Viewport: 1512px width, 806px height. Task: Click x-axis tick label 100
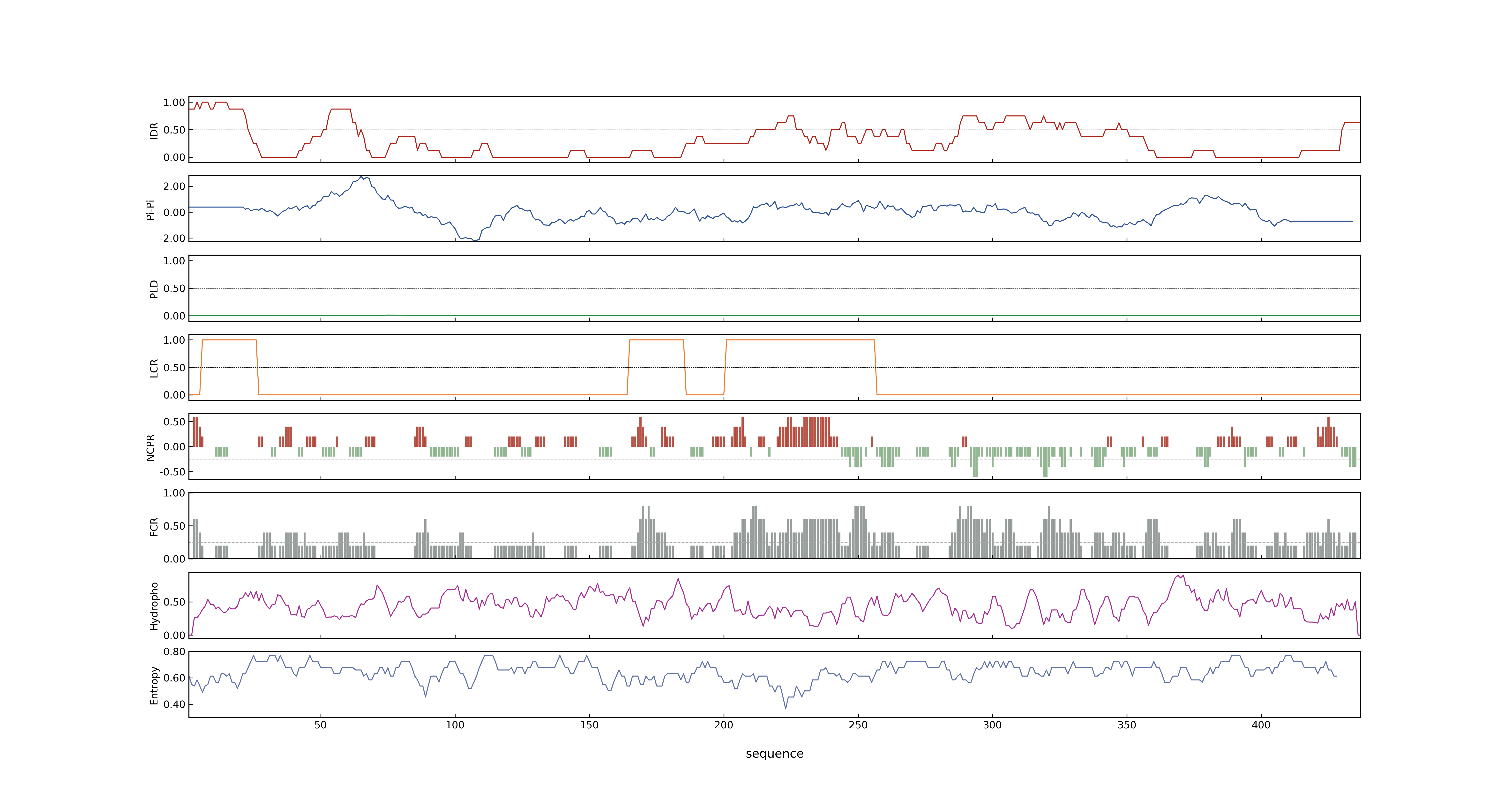[455, 725]
